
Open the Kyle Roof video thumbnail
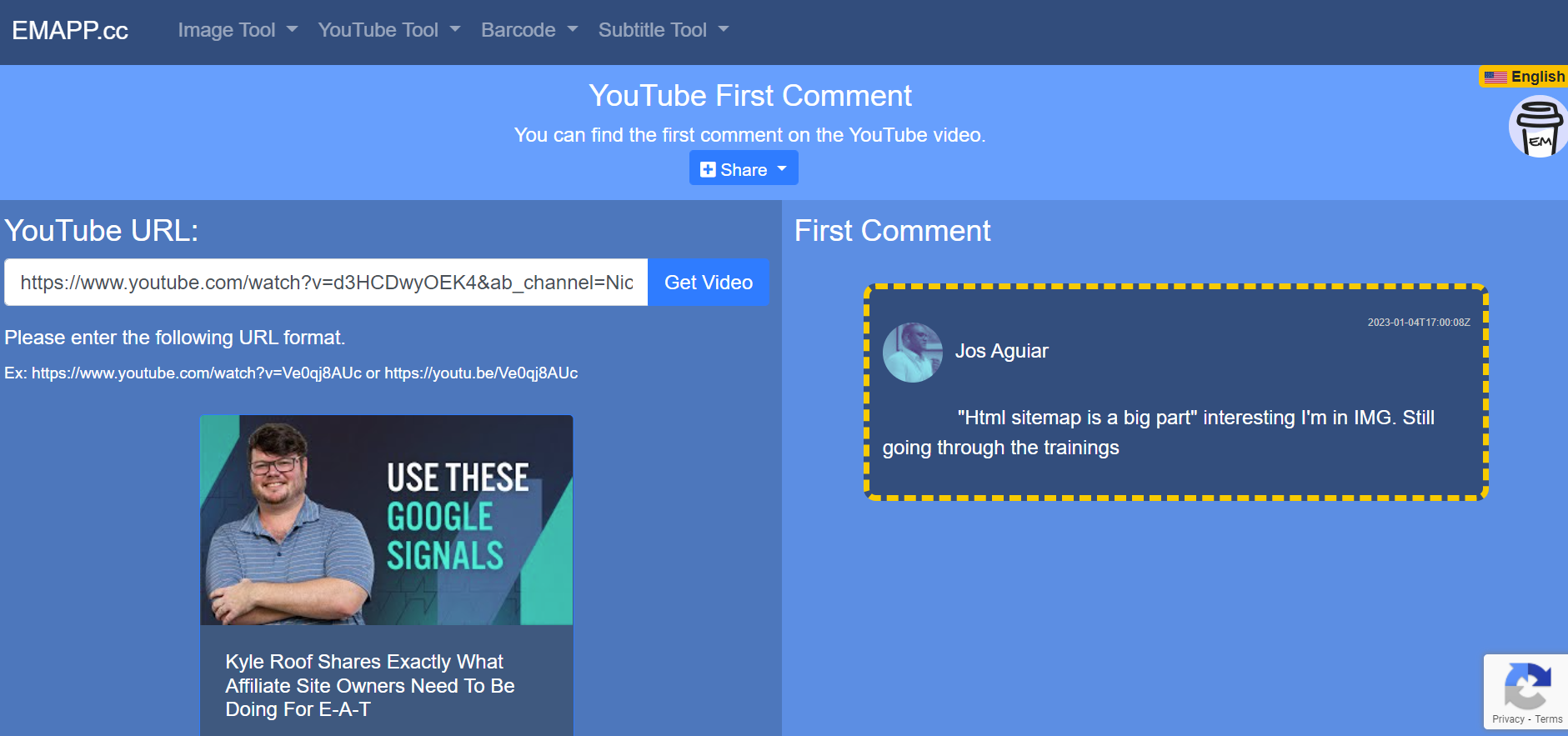tap(386, 520)
